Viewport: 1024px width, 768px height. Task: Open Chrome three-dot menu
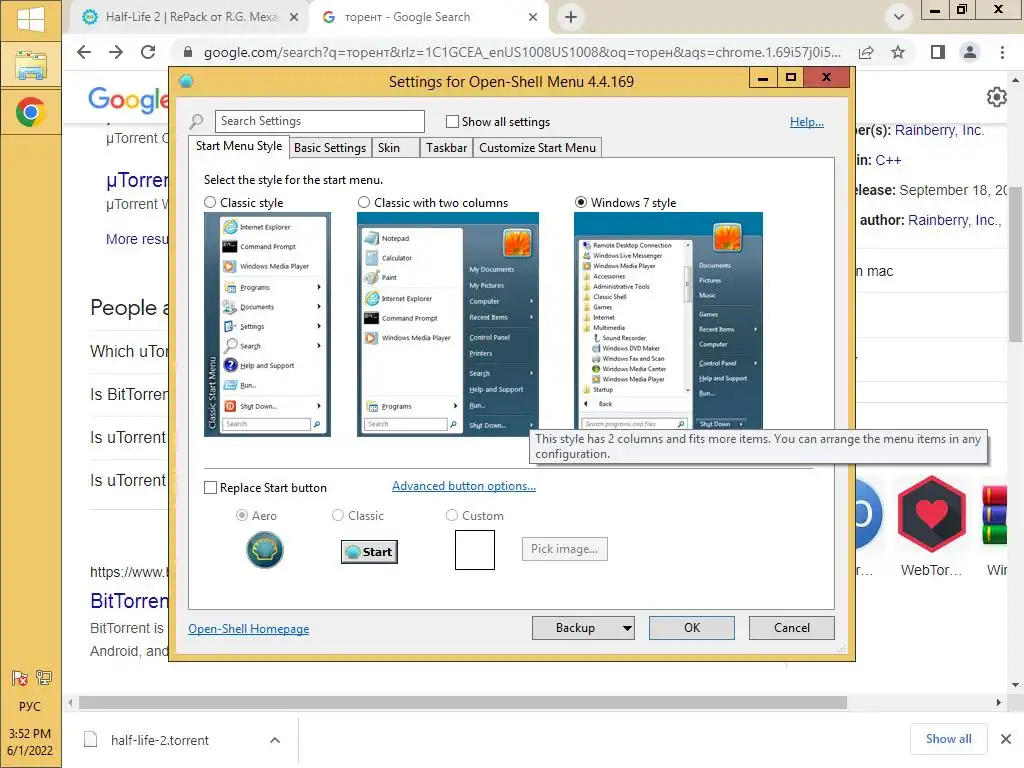[1002, 52]
